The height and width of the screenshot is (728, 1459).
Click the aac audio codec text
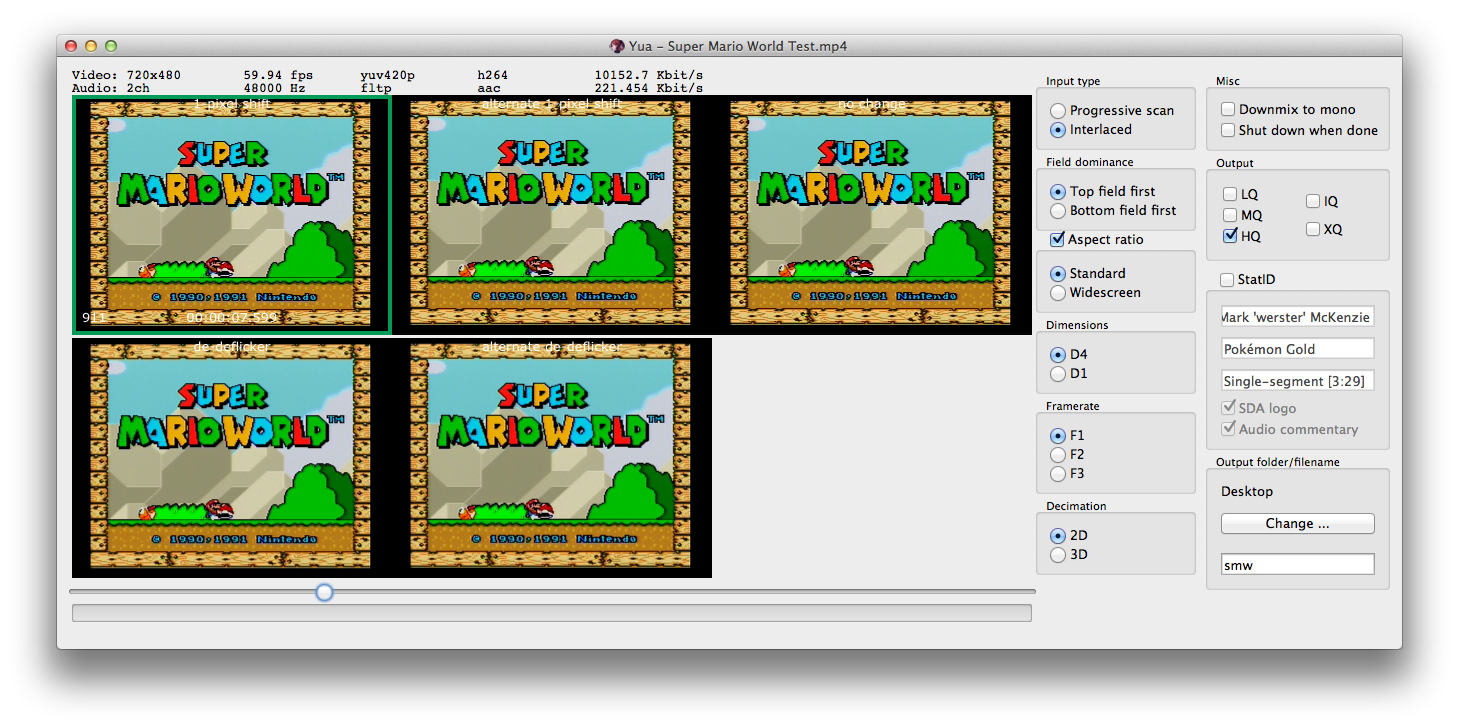coord(489,88)
